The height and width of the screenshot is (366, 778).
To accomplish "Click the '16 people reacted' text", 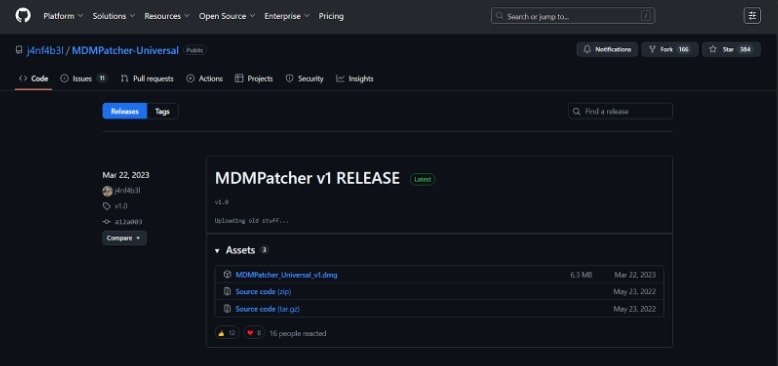I will point(298,334).
